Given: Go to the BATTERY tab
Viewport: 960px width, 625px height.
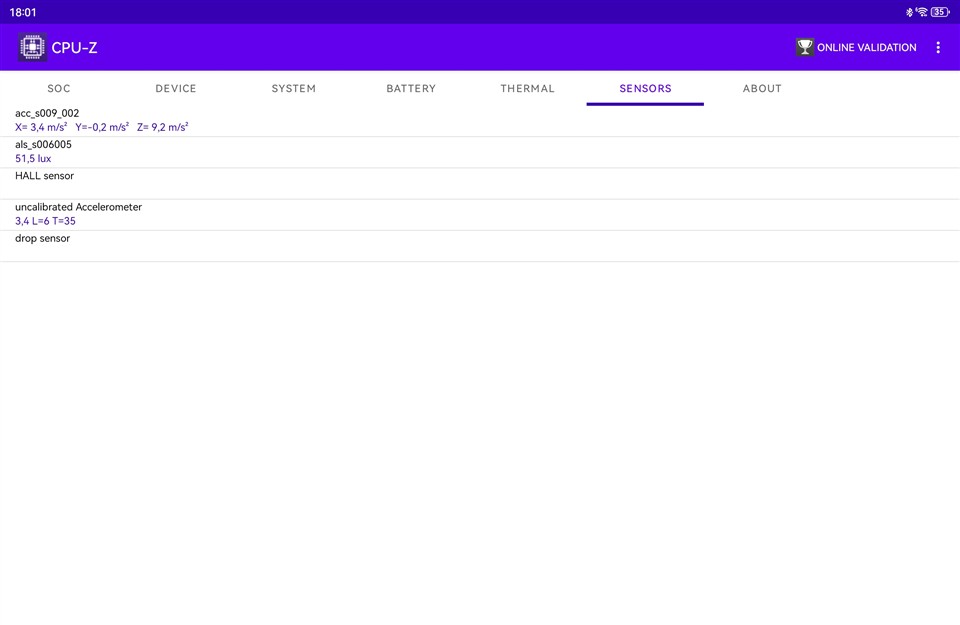Looking at the screenshot, I should tap(411, 89).
